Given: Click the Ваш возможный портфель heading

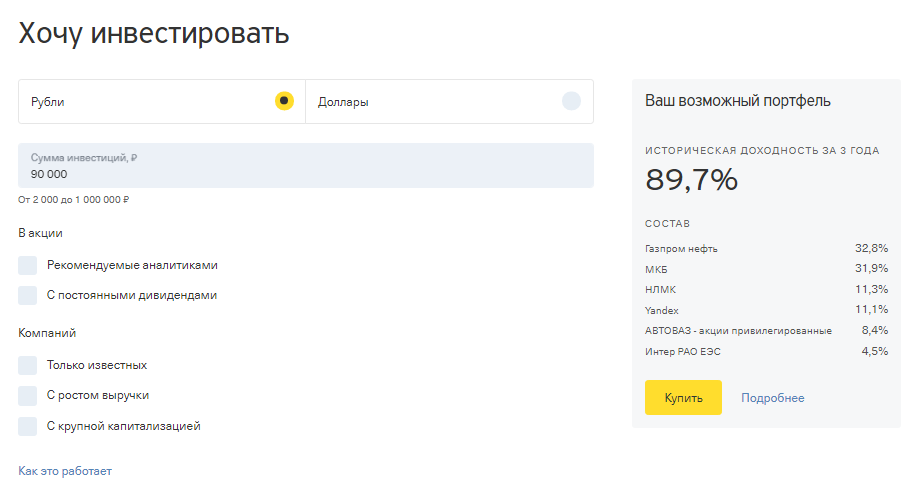Looking at the screenshot, I should [738, 101].
